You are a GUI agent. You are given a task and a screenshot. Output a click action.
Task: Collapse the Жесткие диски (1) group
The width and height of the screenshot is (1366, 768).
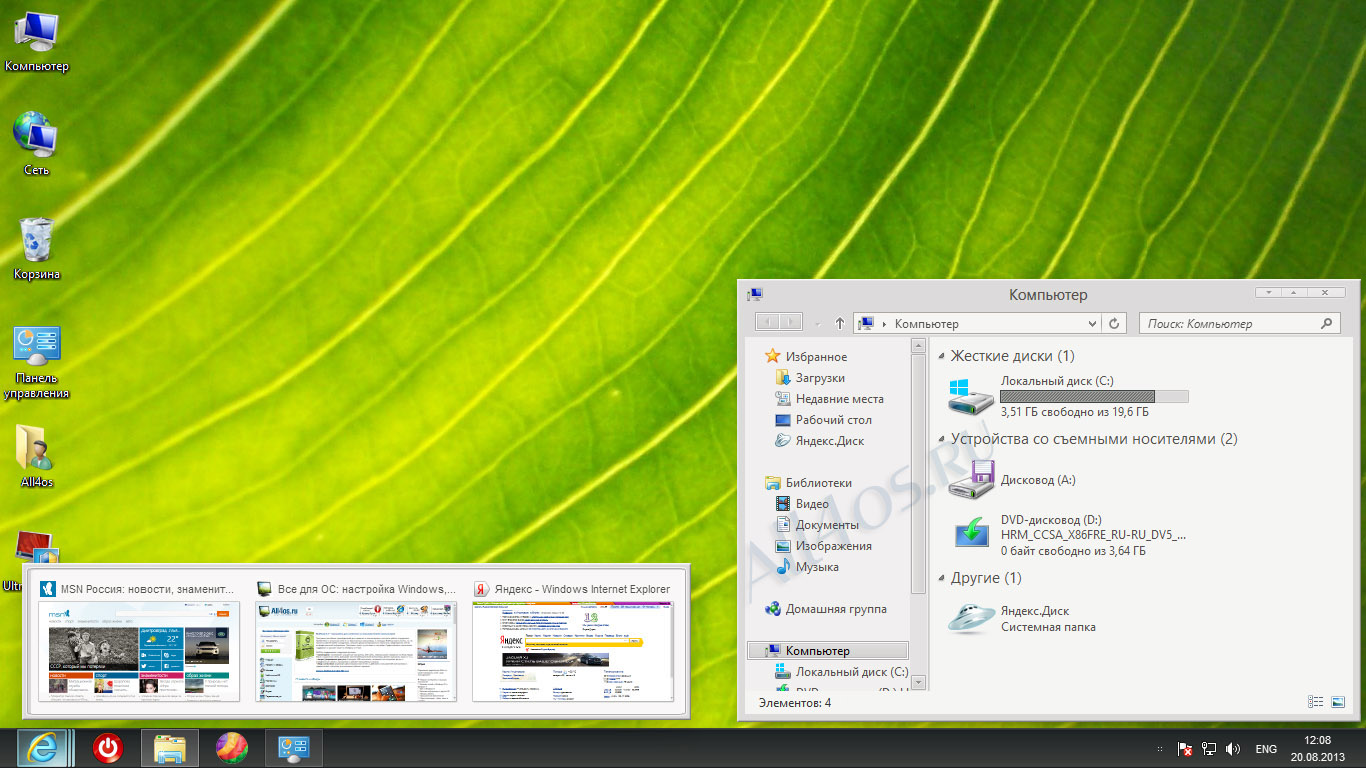942,356
